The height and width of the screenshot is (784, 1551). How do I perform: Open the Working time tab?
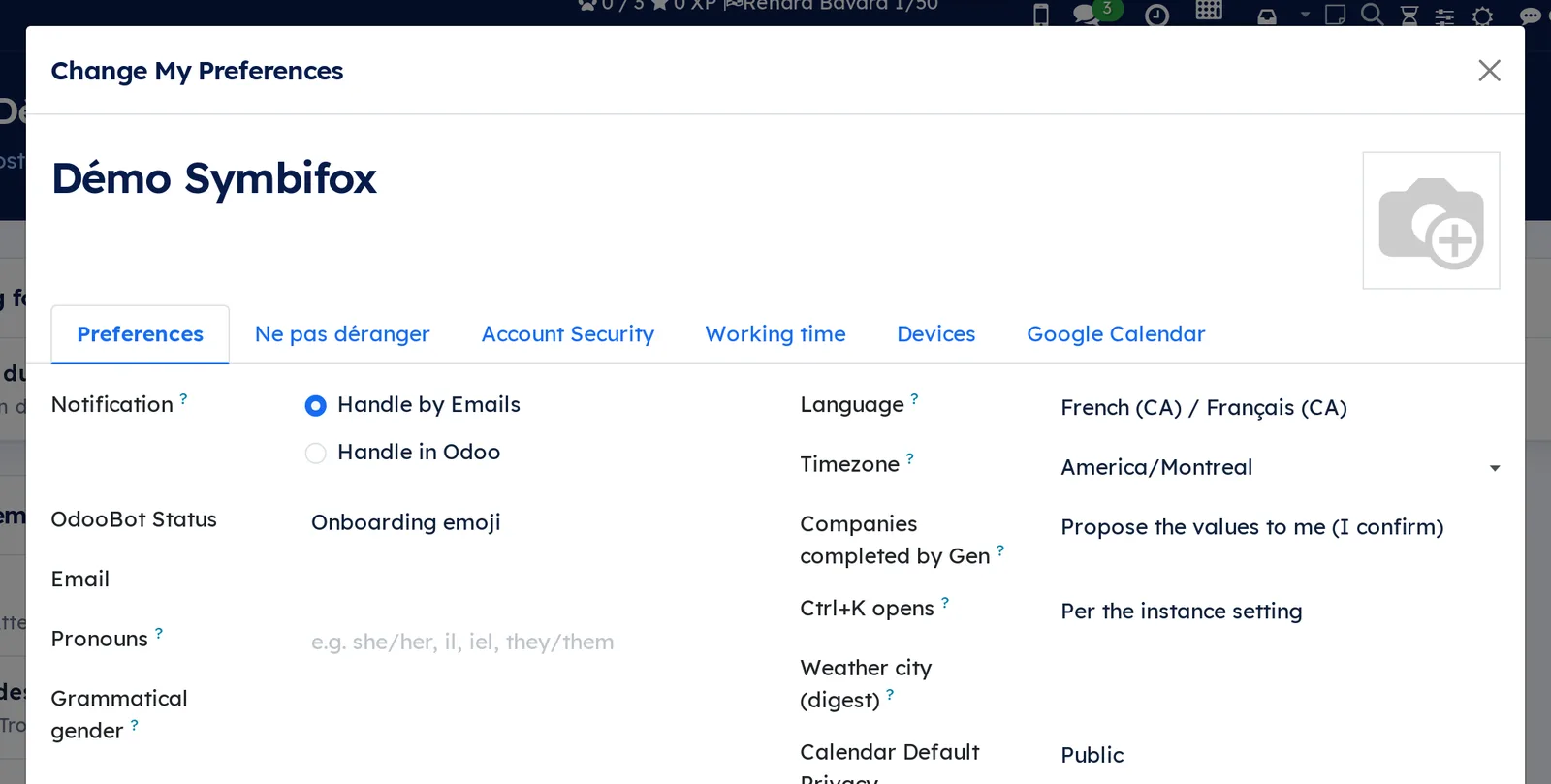tap(775, 334)
